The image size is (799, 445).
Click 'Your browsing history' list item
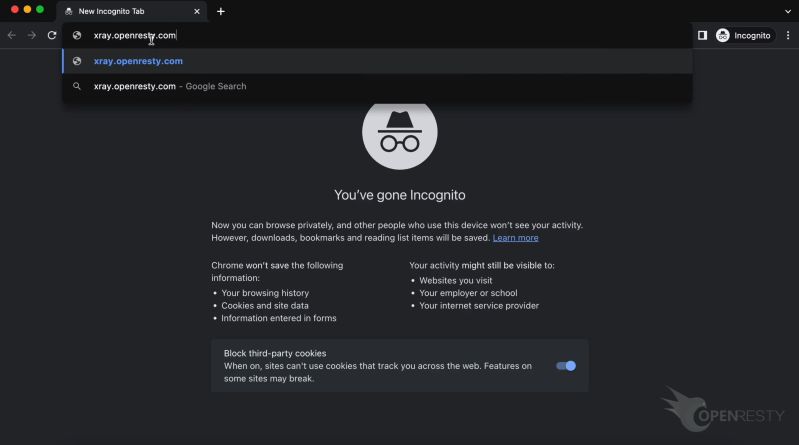(265, 293)
